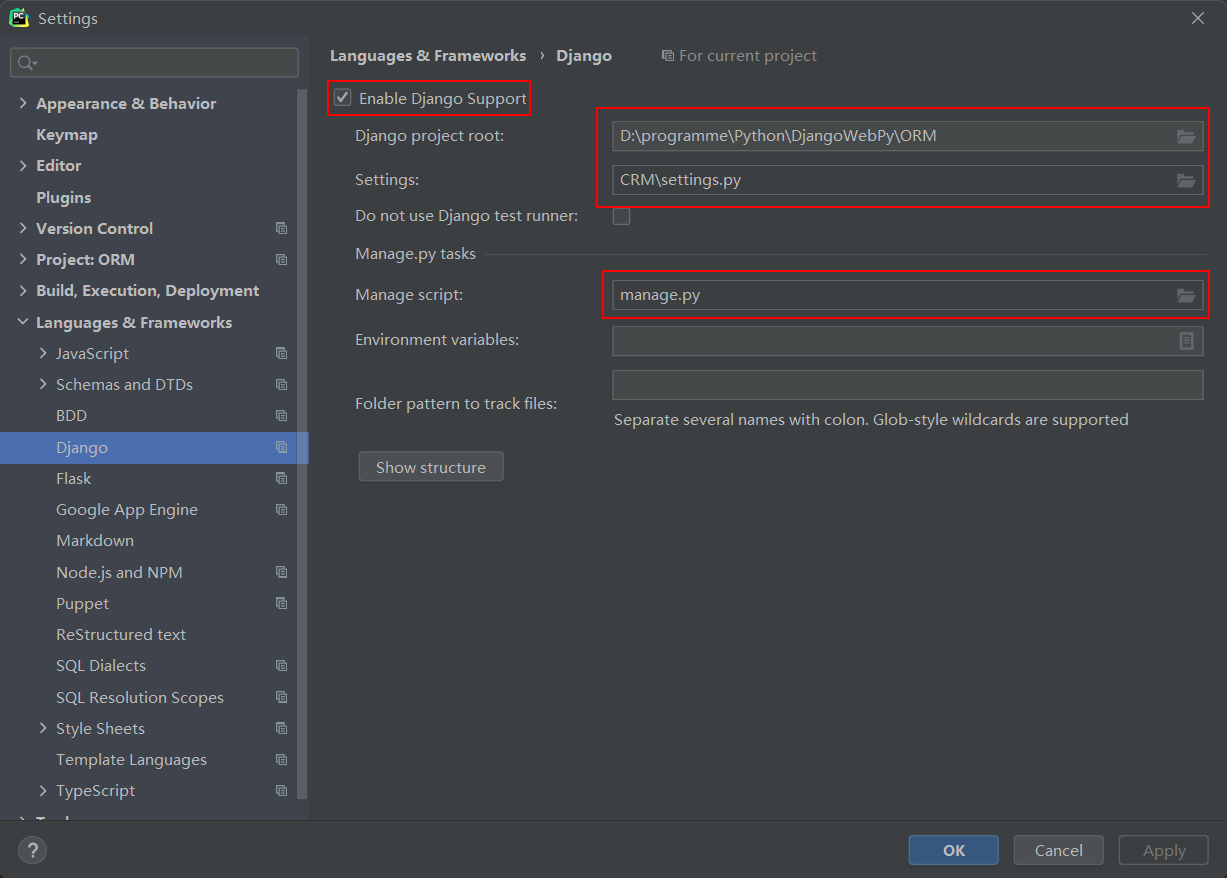This screenshot has height=878, width=1227.
Task: Browse for Manage script file
Action: point(1186,295)
